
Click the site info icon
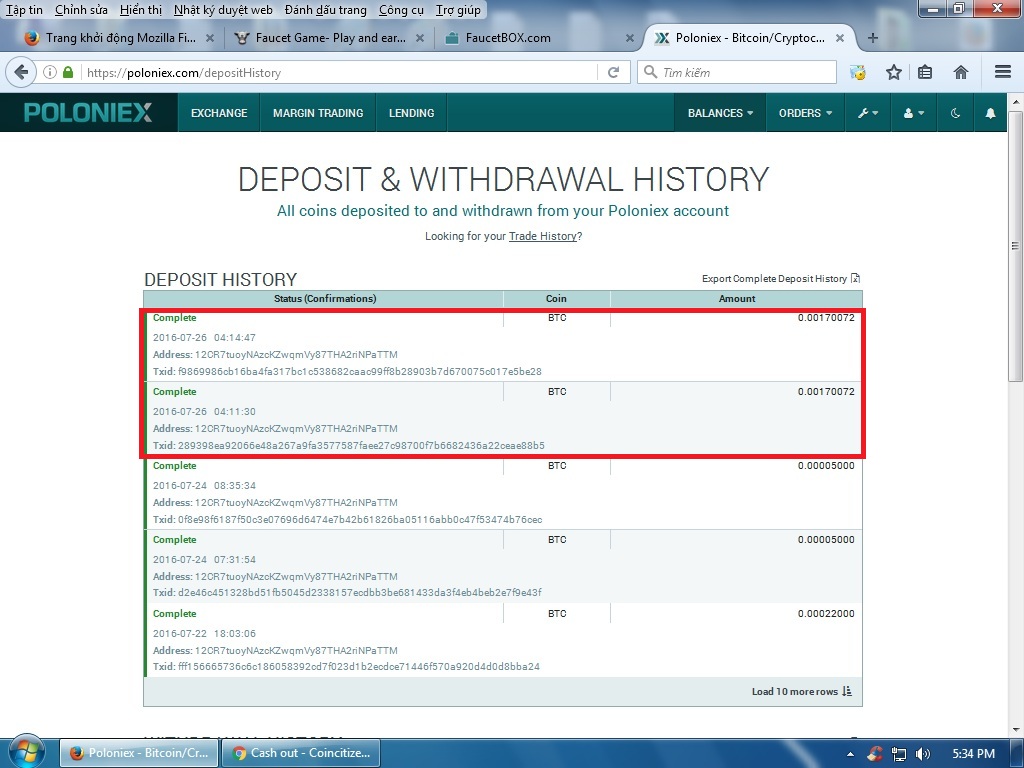coord(50,72)
